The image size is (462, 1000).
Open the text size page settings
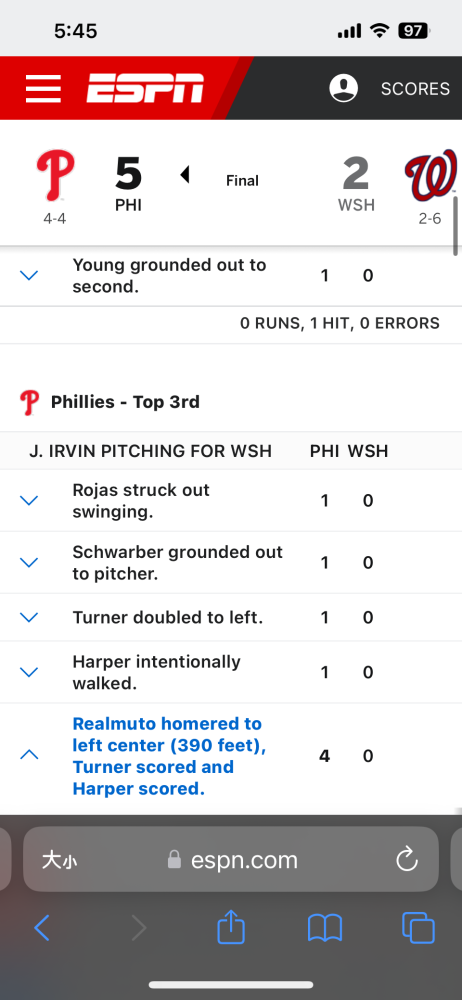point(60,860)
